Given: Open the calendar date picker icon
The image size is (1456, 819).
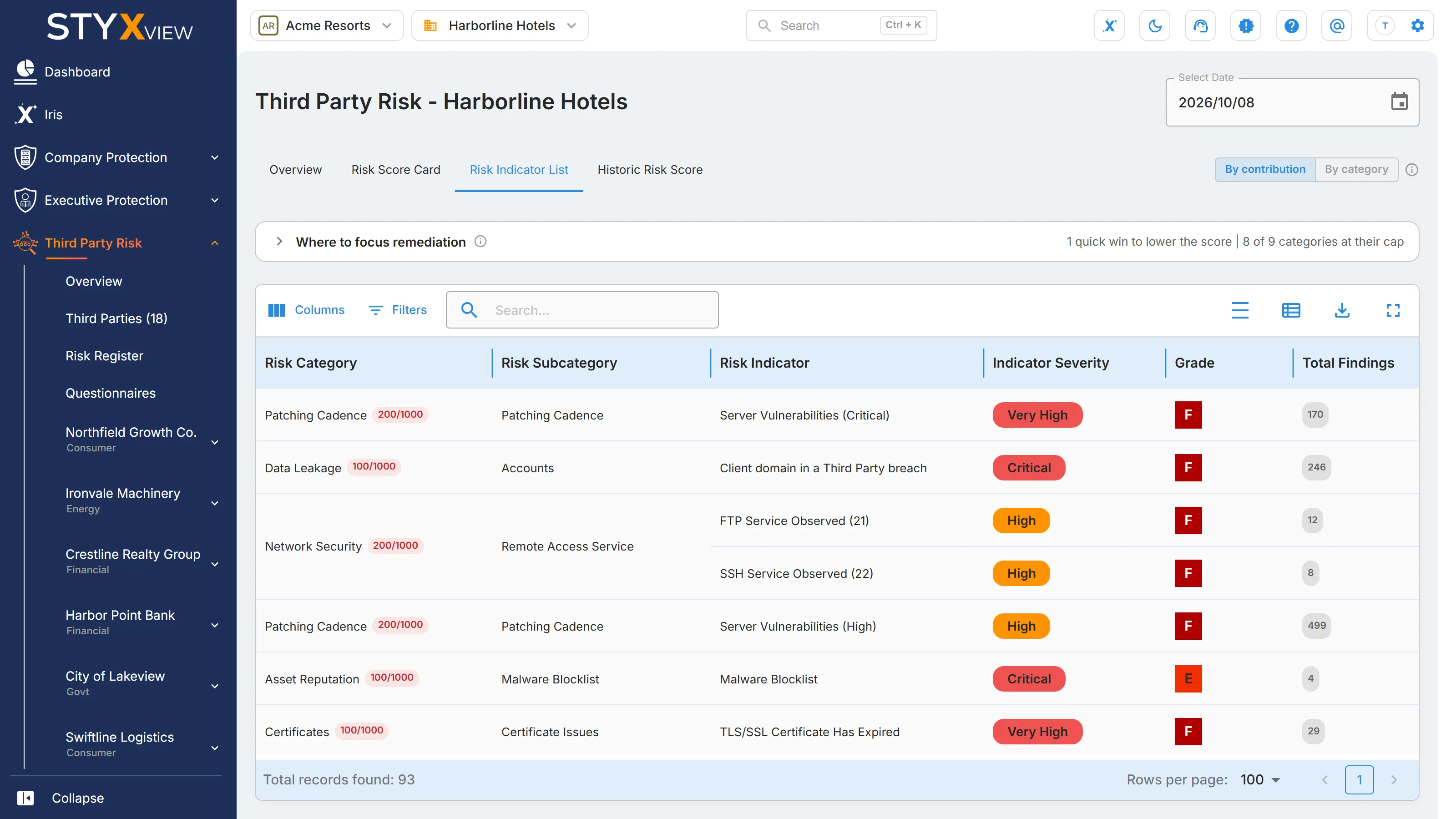Looking at the screenshot, I should click(x=1399, y=102).
